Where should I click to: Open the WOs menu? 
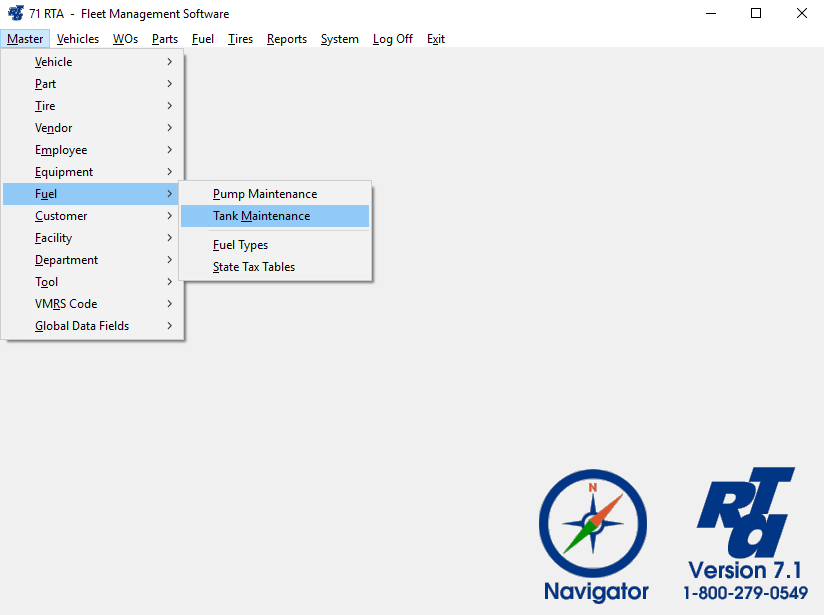[125, 39]
